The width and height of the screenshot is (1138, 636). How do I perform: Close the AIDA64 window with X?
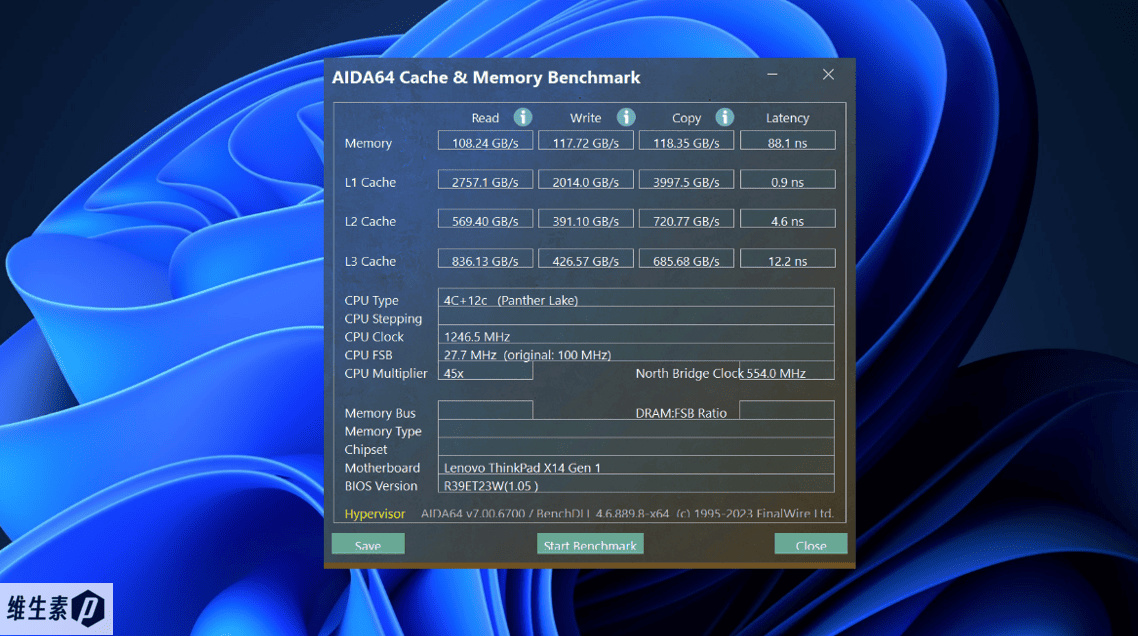[828, 74]
